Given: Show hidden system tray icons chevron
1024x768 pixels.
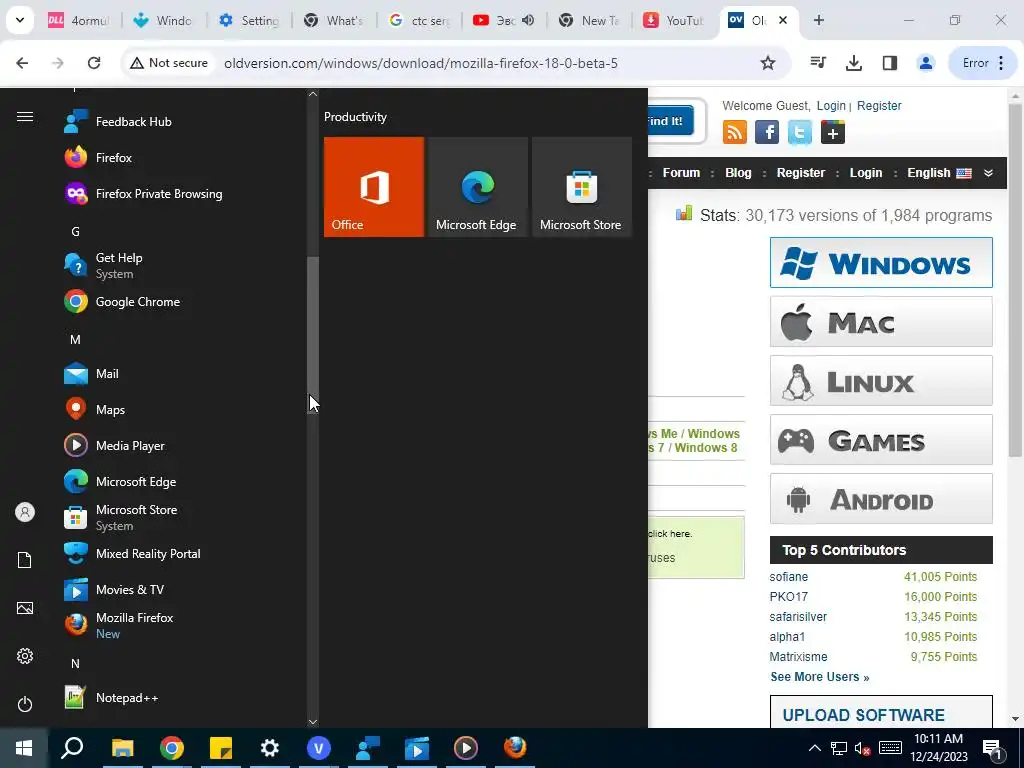Looking at the screenshot, I should 815,748.
